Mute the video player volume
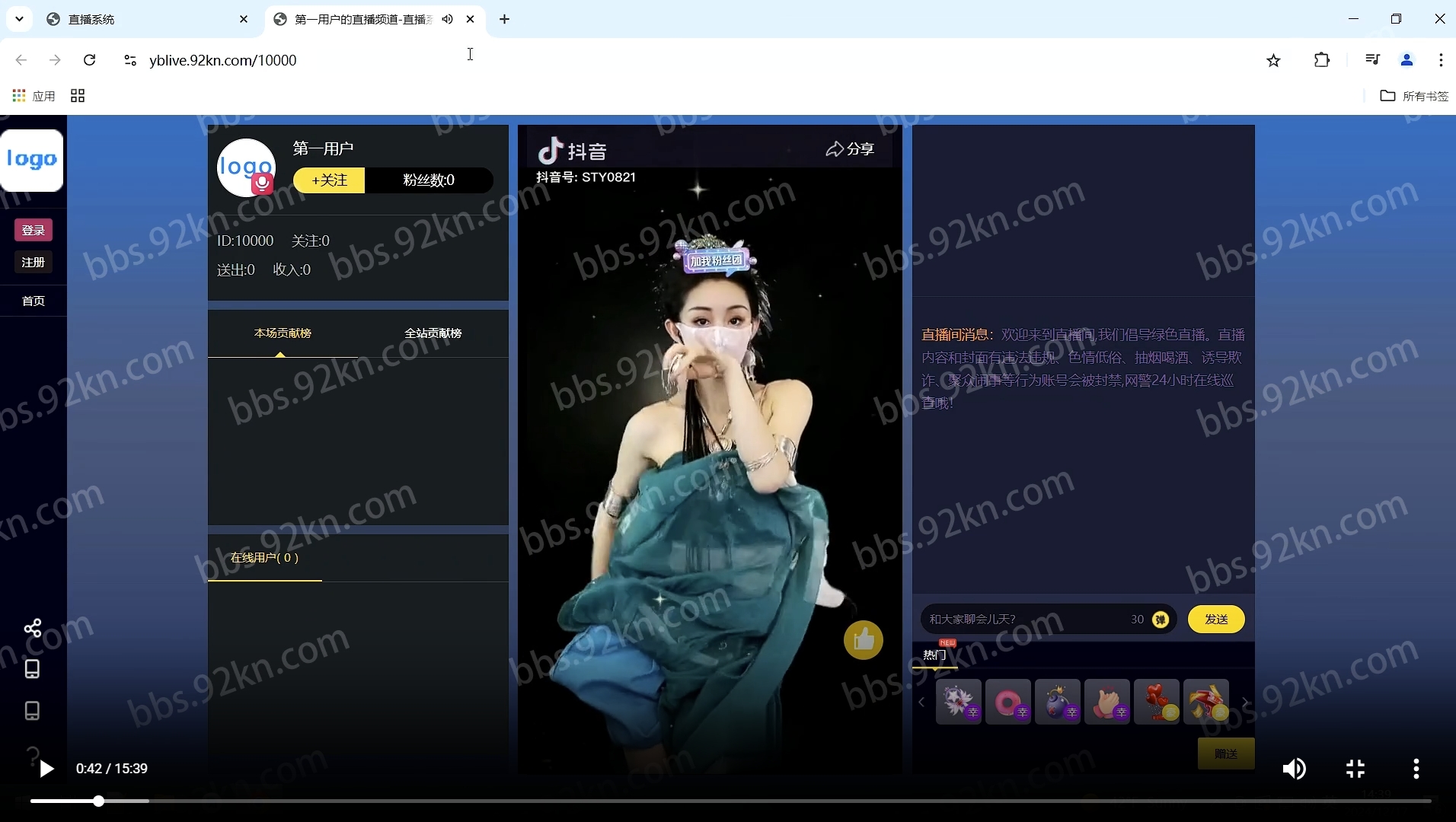The height and width of the screenshot is (822, 1456). click(x=1294, y=769)
